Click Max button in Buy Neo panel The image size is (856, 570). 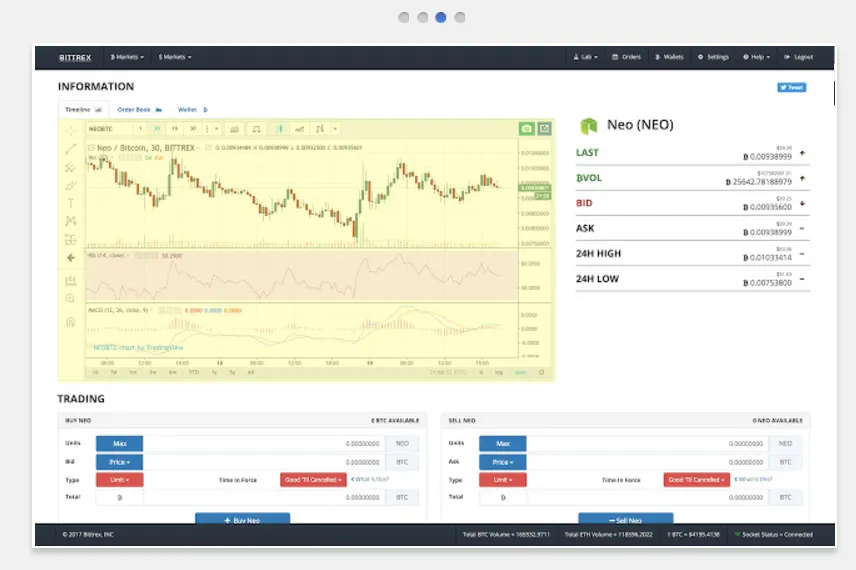point(120,444)
